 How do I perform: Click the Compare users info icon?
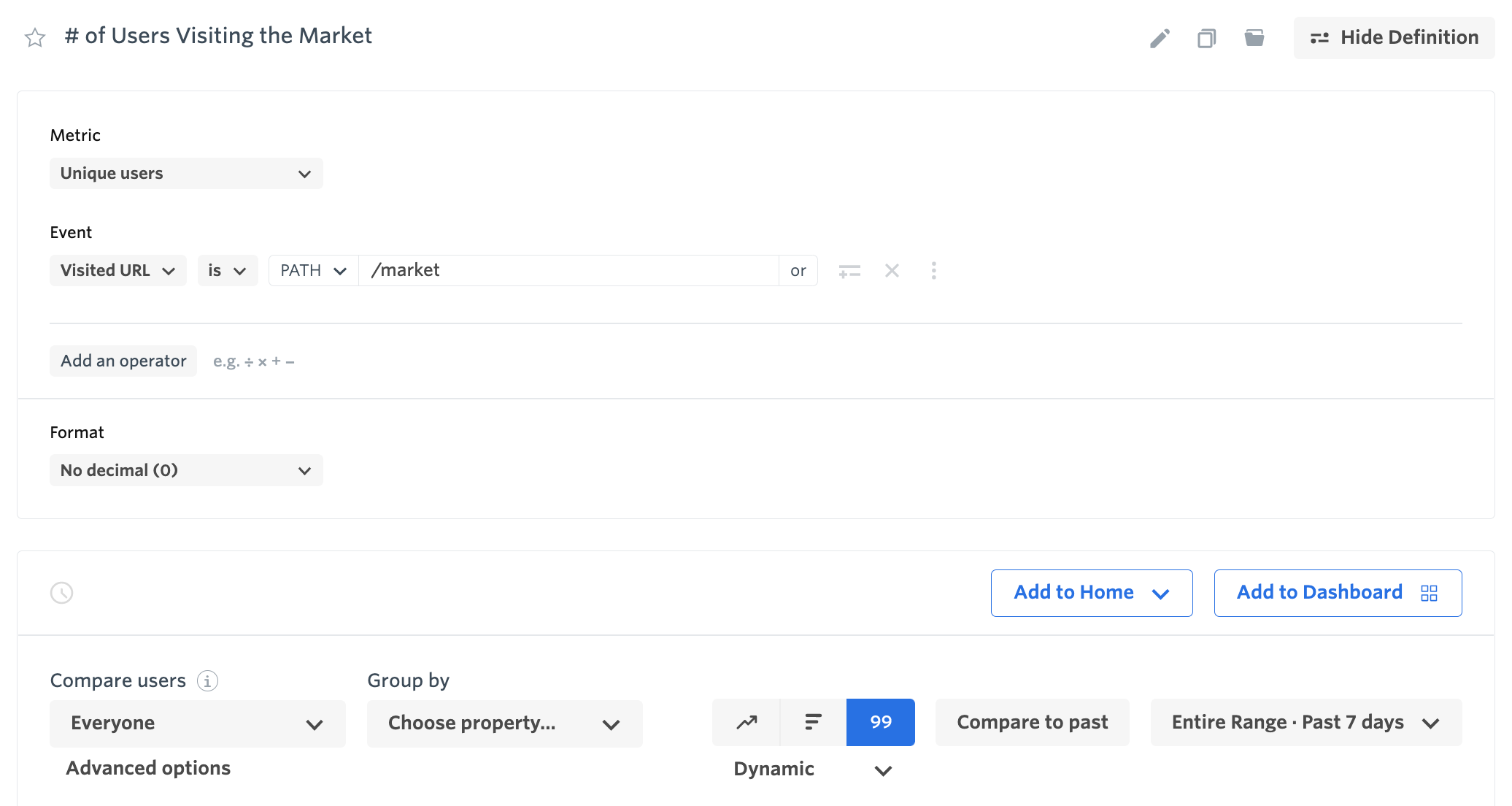pyautogui.click(x=208, y=681)
